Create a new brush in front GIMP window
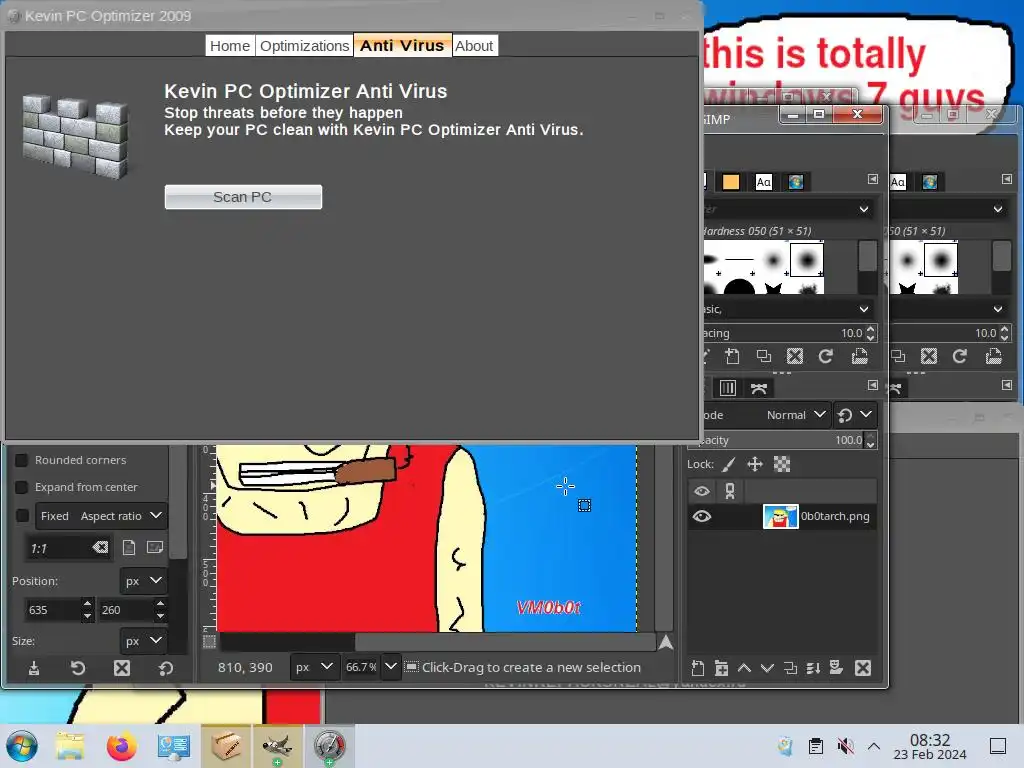Viewport: 1024px width, 768px height. pos(733,356)
